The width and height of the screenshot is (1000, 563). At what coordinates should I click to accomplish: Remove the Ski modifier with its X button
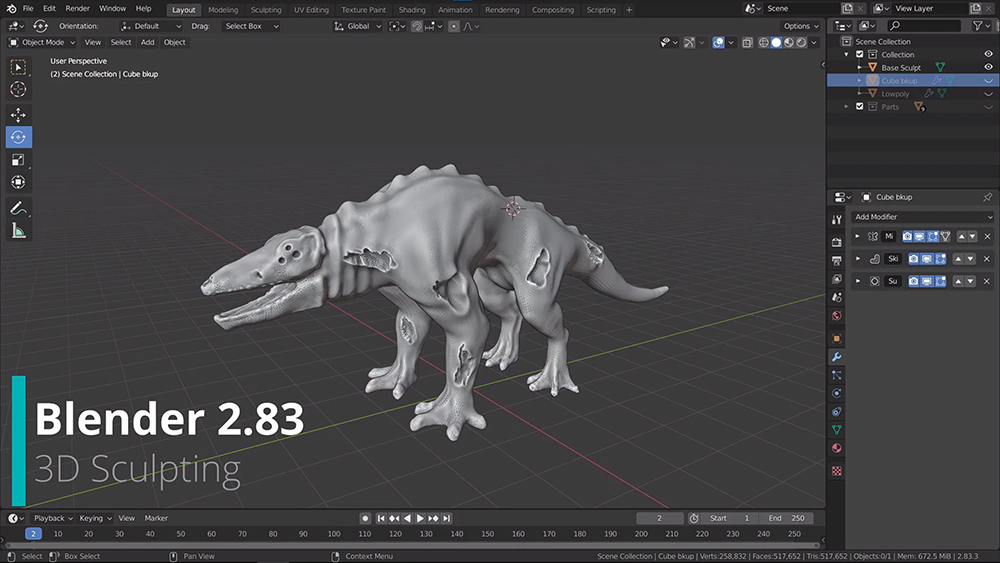pos(987,259)
